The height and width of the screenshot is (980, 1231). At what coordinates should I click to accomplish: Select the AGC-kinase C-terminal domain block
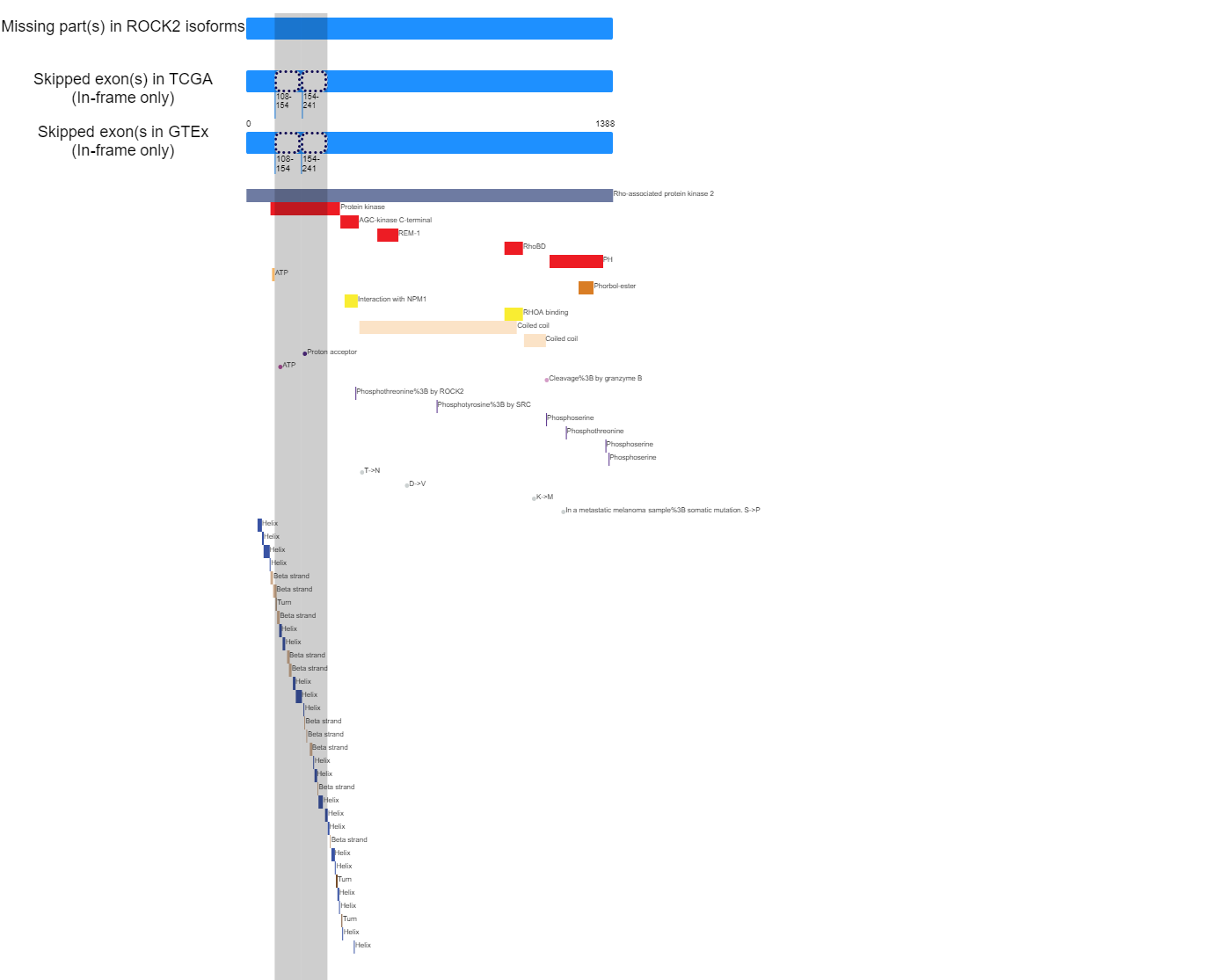(349, 221)
